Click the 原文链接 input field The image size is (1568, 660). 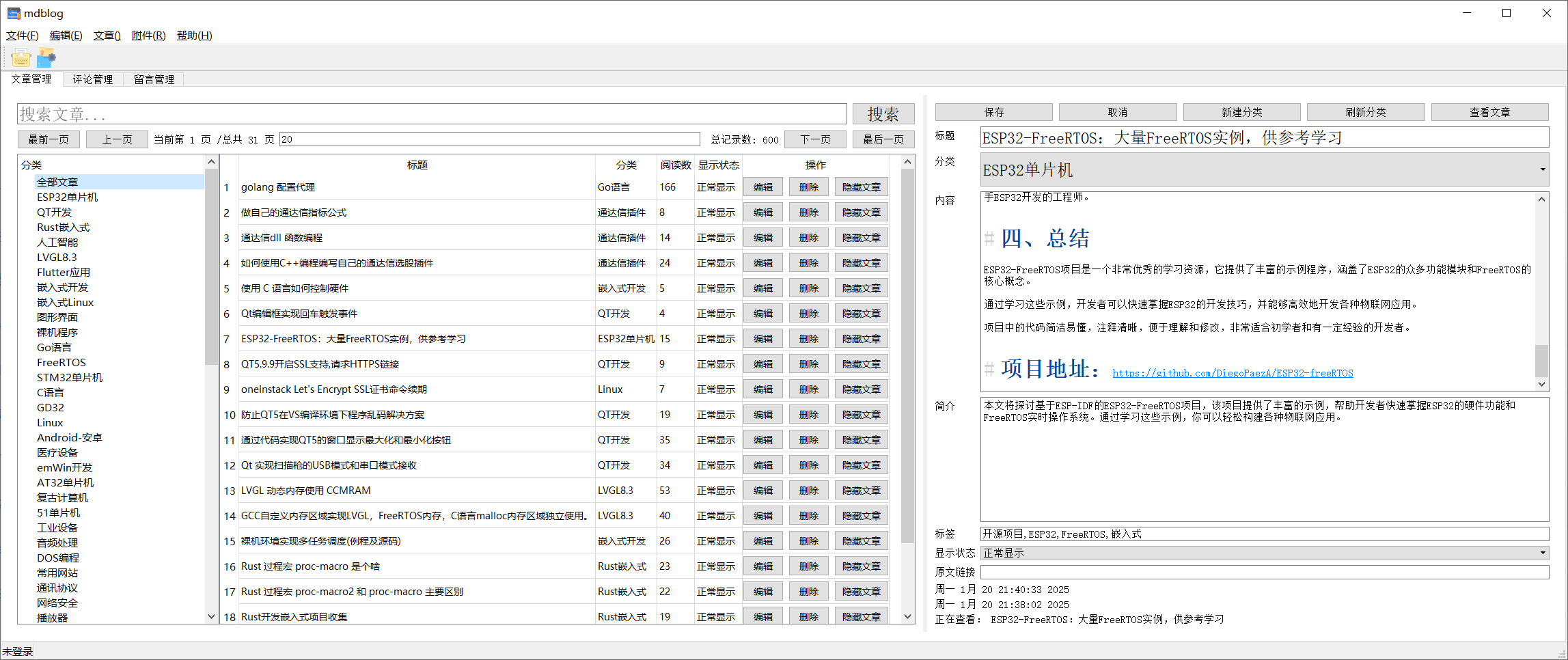coord(1265,572)
